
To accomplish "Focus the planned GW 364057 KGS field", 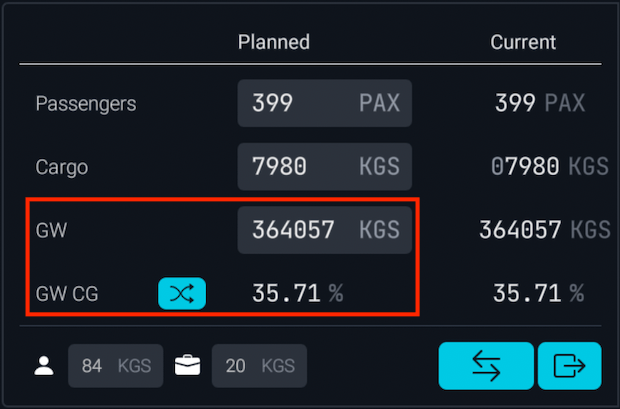I will 324,230.
